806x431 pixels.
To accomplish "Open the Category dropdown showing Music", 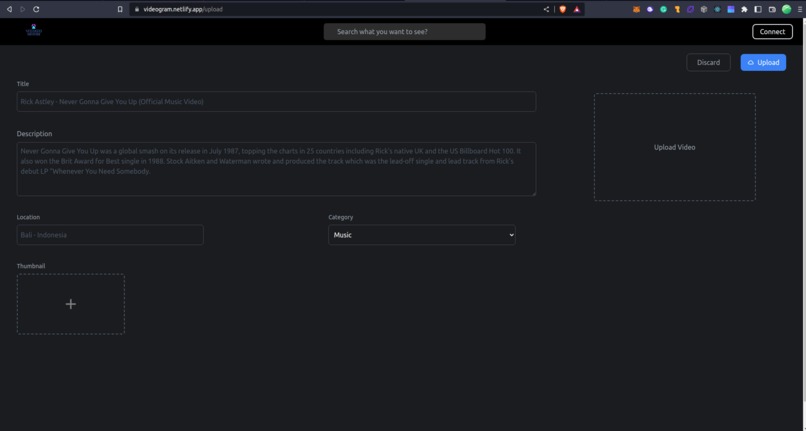I will (x=422, y=235).
